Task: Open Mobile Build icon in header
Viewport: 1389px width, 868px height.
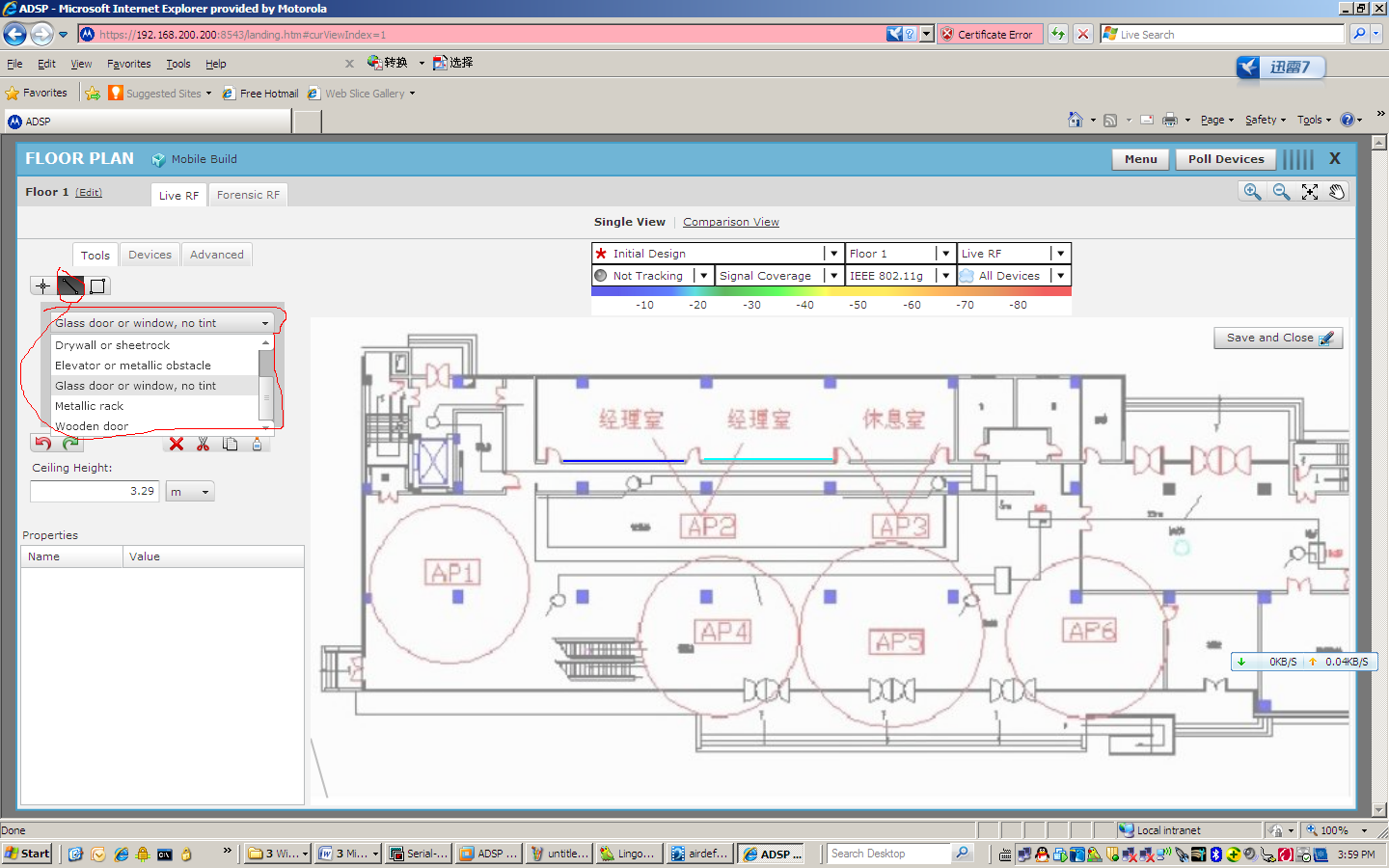Action: tap(159, 160)
